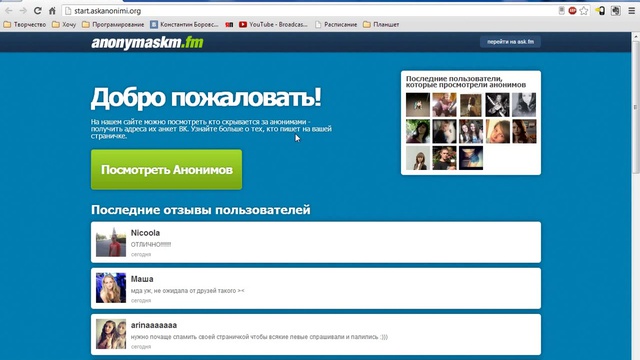640x360 pixels.
Task: Click arinaaaaaaa's review avatar
Action: tap(111, 334)
